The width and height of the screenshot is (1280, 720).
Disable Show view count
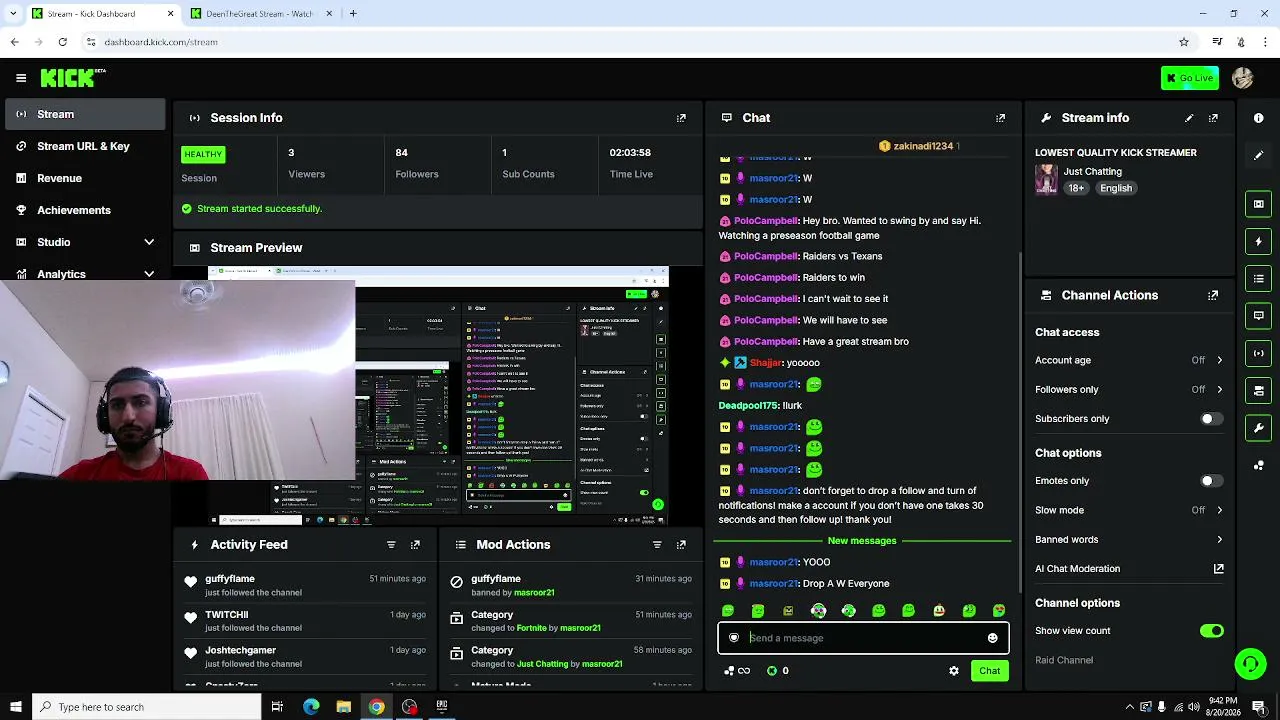point(1211,631)
